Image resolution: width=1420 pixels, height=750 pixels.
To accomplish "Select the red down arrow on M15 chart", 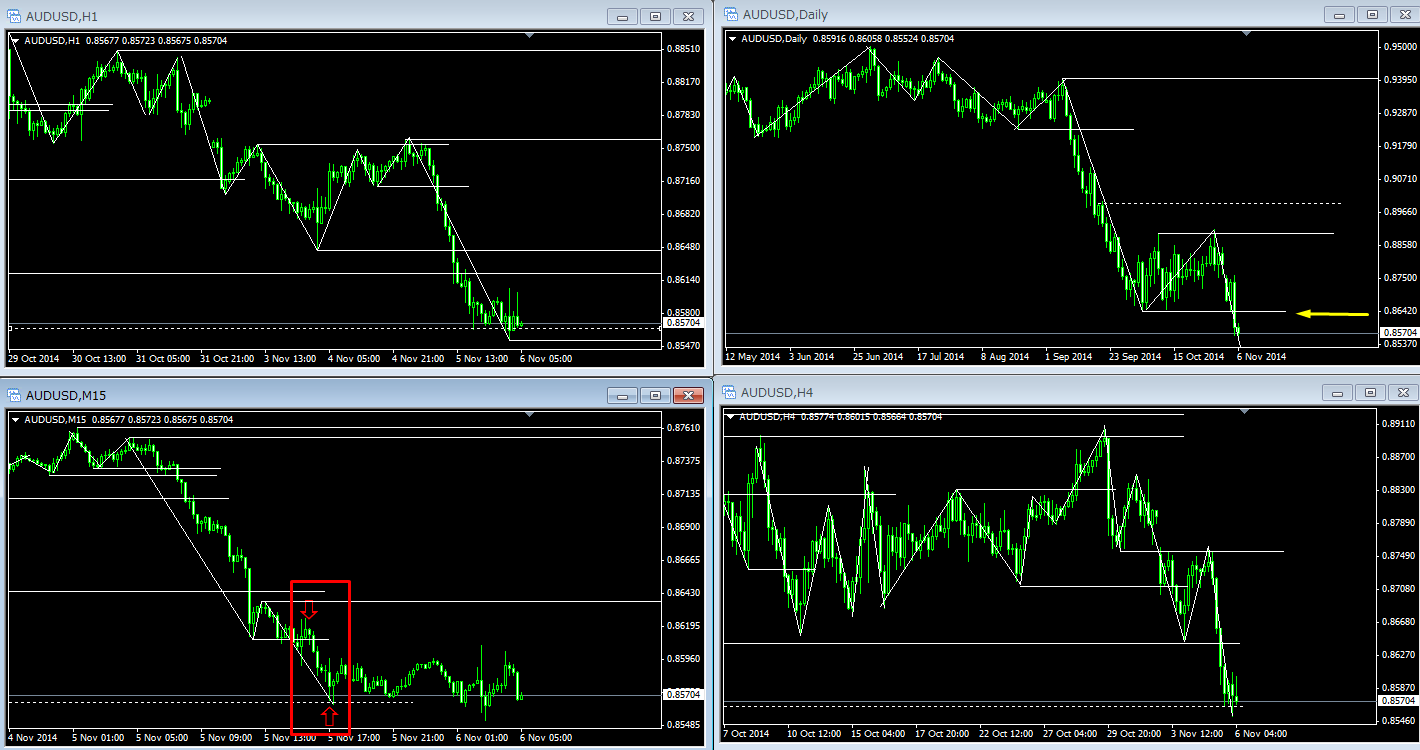I will click(309, 609).
